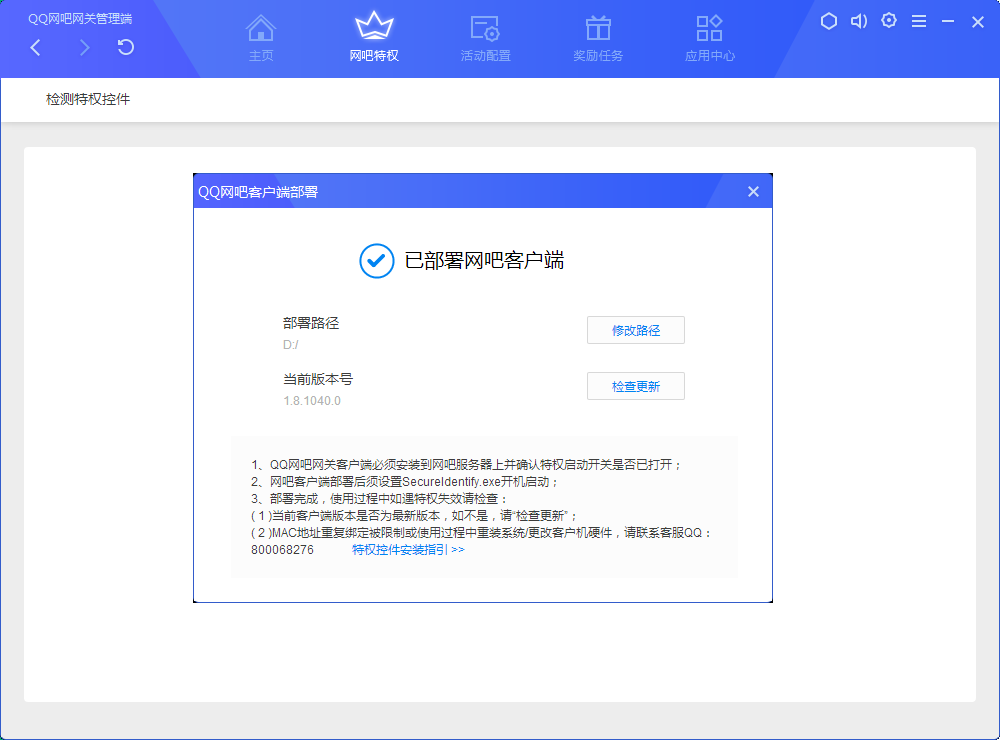Click the hexagon skin icon in title bar
This screenshot has width=1000, height=740.
point(828,20)
